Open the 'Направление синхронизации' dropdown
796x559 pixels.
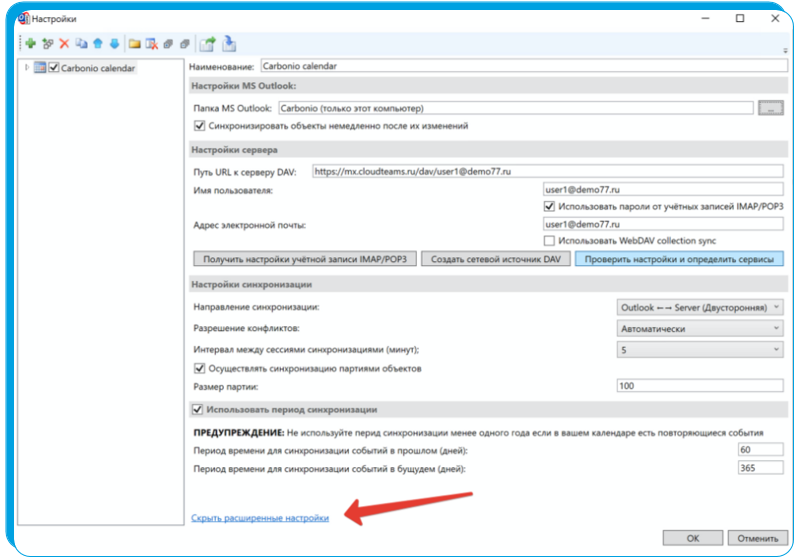tap(700, 308)
